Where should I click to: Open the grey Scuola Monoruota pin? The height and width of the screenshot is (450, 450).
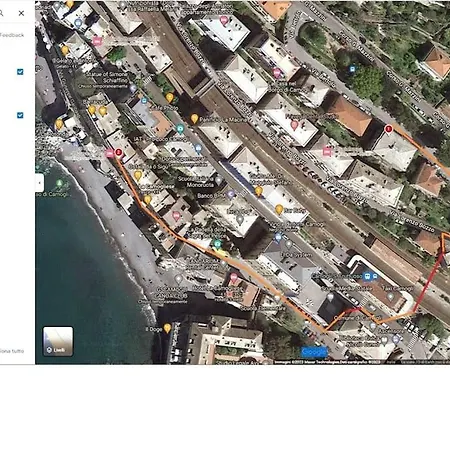pos(219,180)
